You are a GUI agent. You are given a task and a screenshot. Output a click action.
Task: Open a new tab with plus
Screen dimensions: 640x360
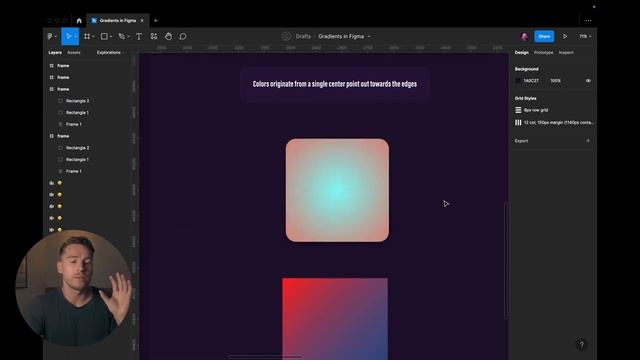[x=156, y=20]
